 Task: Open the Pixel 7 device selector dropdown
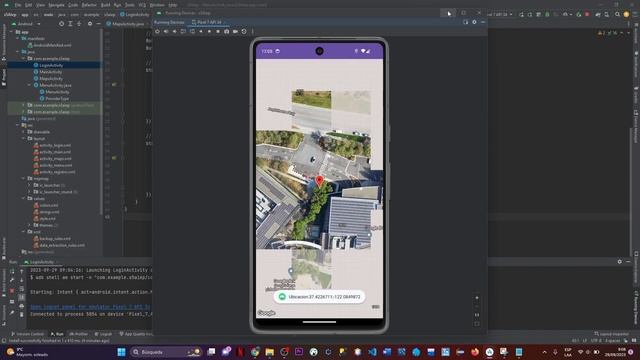pyautogui.click(x=500, y=14)
